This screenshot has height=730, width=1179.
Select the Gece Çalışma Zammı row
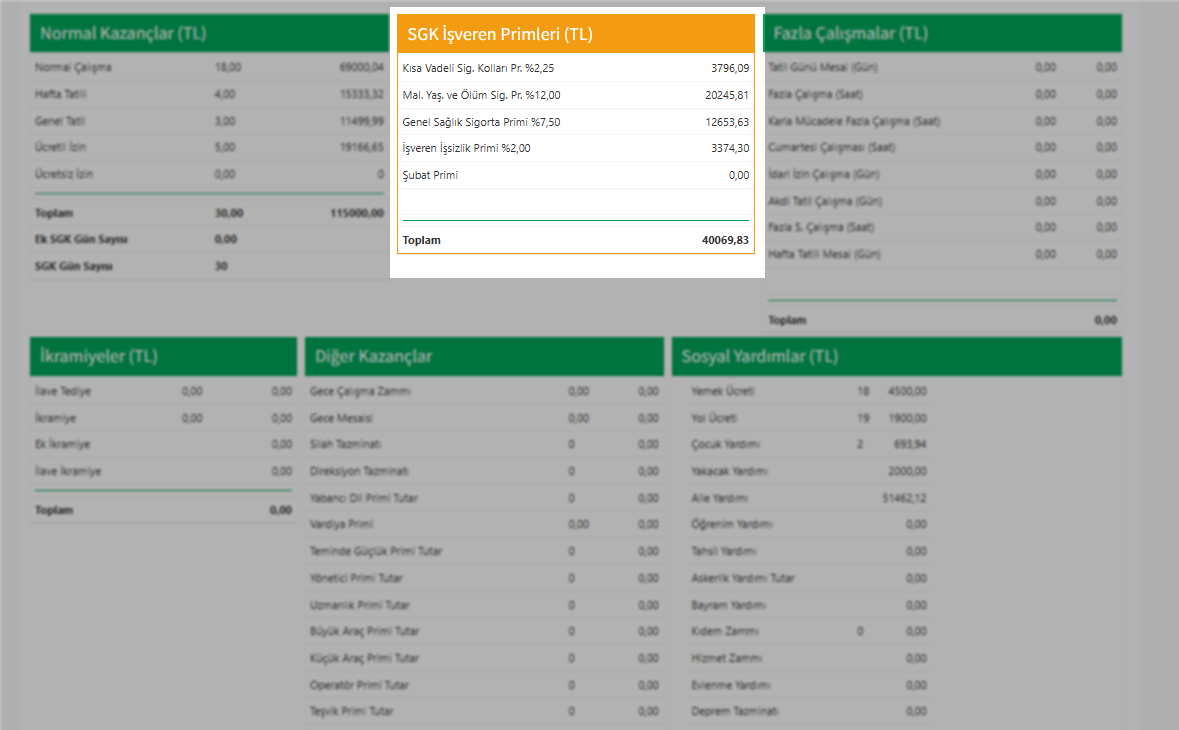tap(484, 391)
